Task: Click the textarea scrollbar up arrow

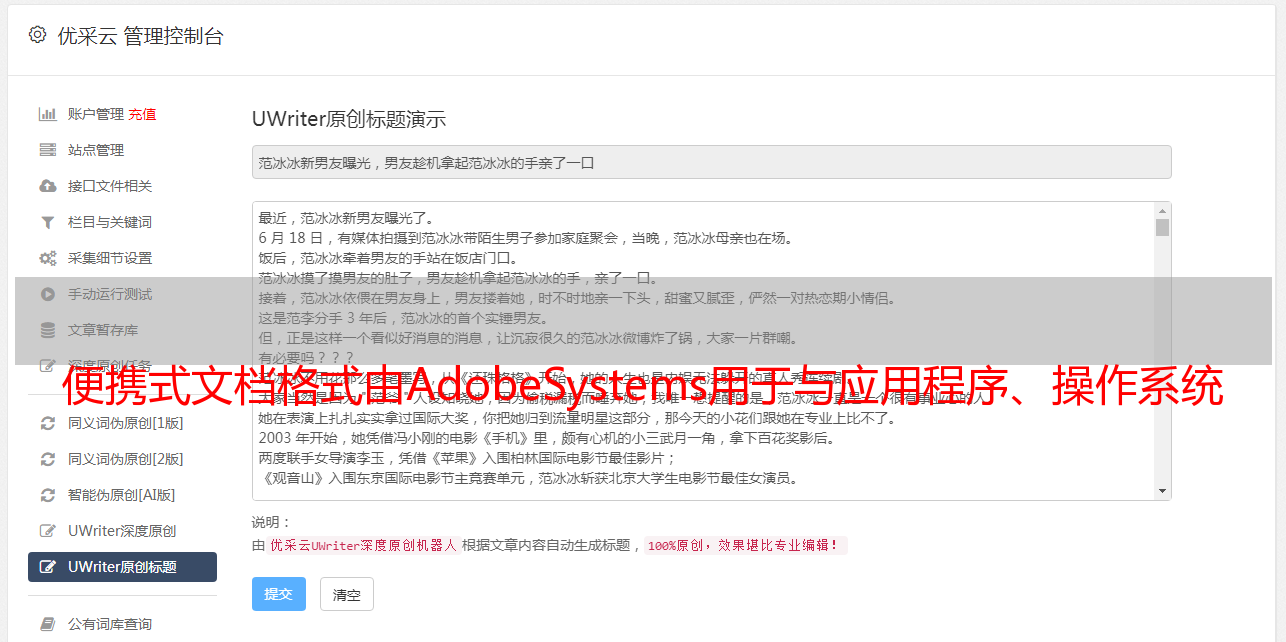Action: [x=1162, y=211]
